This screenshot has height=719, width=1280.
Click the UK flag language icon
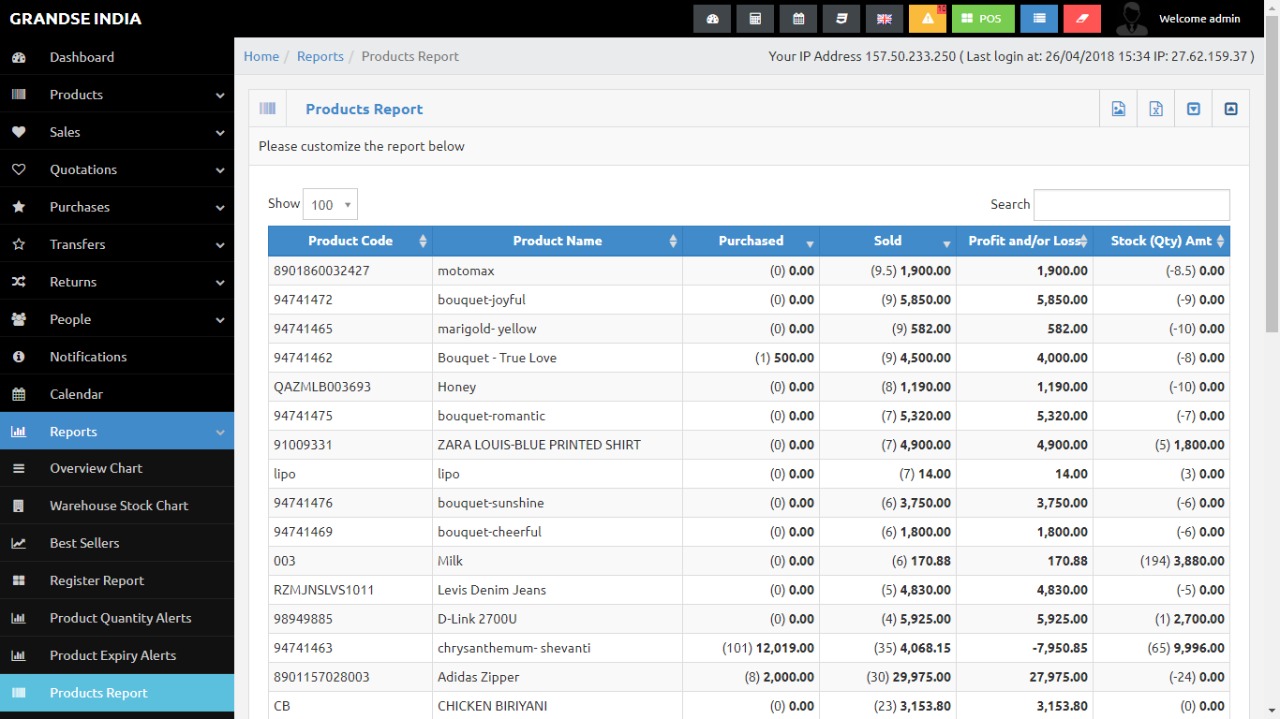884,19
